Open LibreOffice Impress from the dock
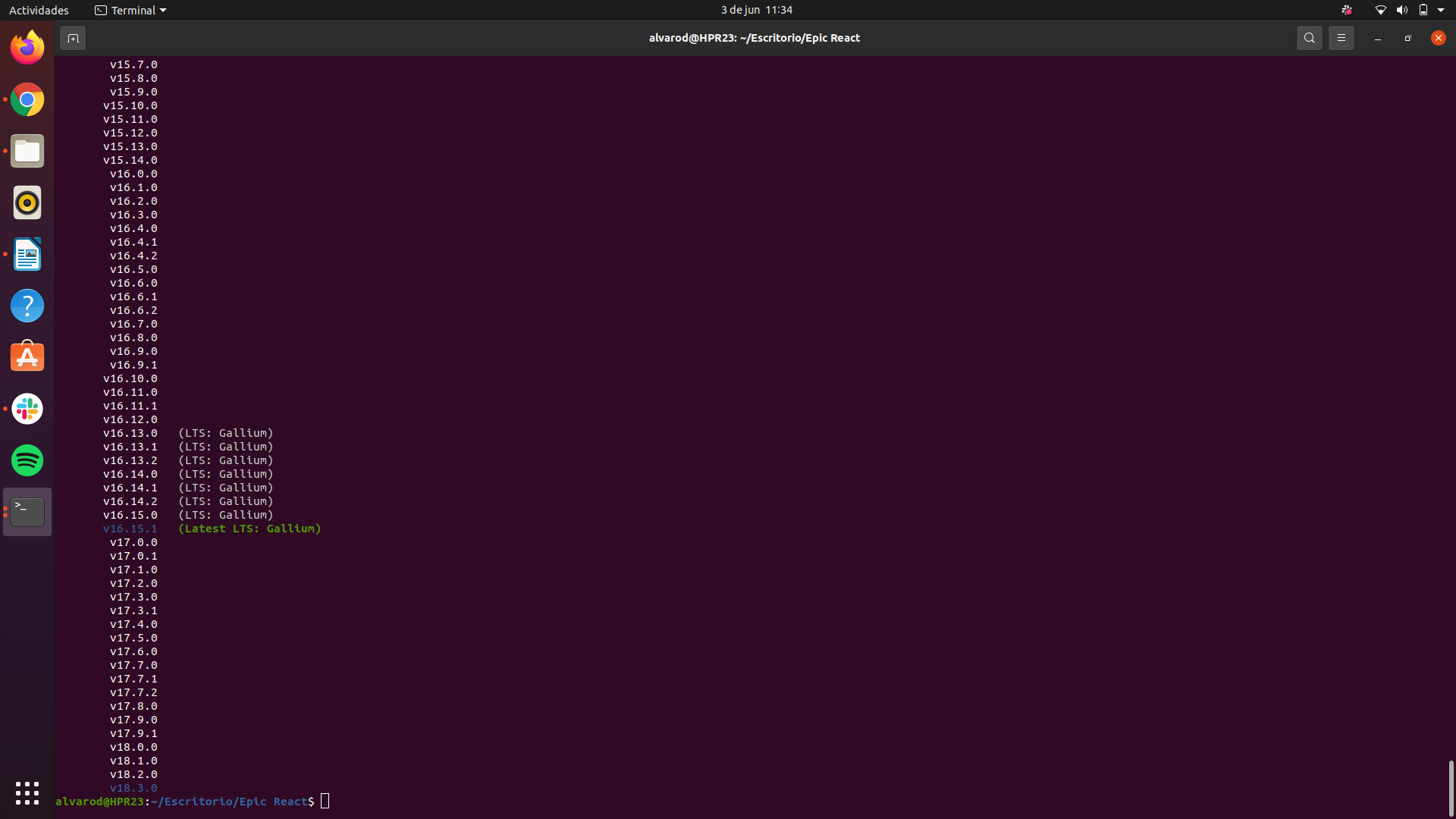This screenshot has width=1456, height=819. click(x=27, y=254)
